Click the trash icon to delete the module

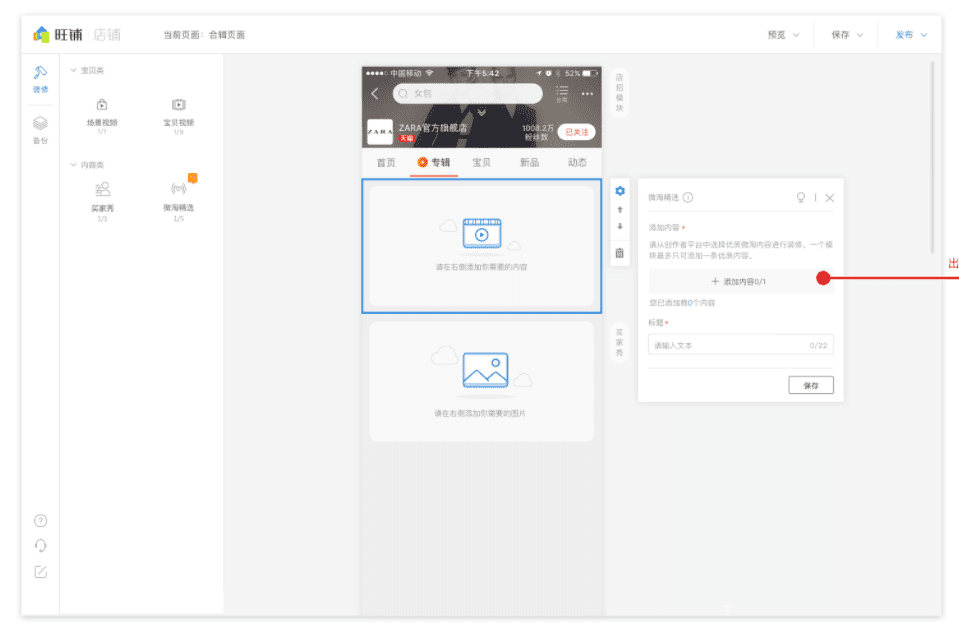click(620, 253)
